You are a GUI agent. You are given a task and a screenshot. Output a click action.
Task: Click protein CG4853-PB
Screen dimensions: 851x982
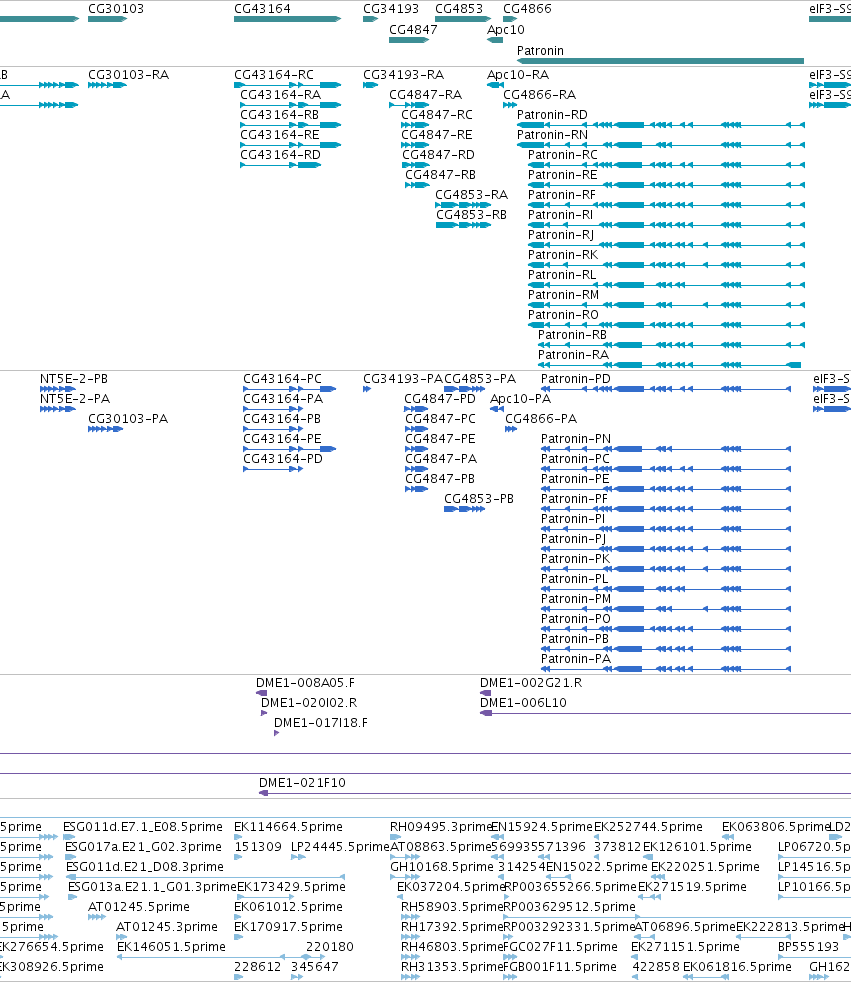point(479,499)
